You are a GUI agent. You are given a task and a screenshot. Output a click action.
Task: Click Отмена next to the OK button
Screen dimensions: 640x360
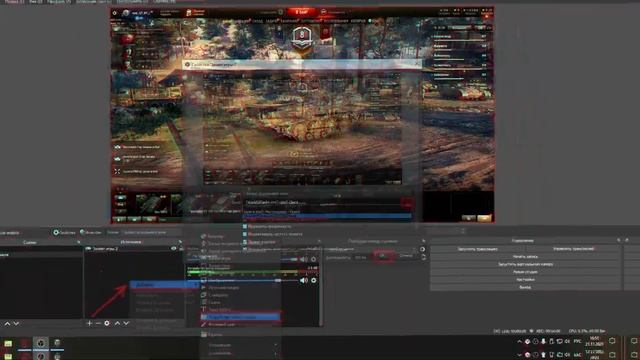point(406,256)
